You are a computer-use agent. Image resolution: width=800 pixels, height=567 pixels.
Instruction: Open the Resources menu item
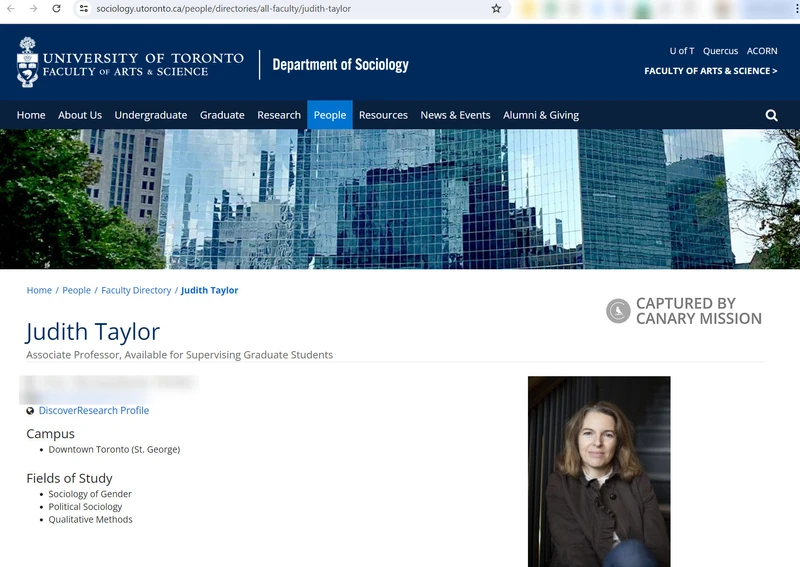click(x=383, y=115)
